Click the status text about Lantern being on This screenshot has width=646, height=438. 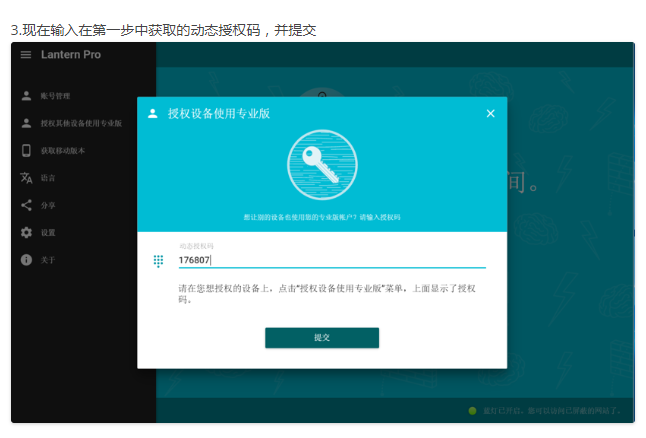[x=552, y=411]
